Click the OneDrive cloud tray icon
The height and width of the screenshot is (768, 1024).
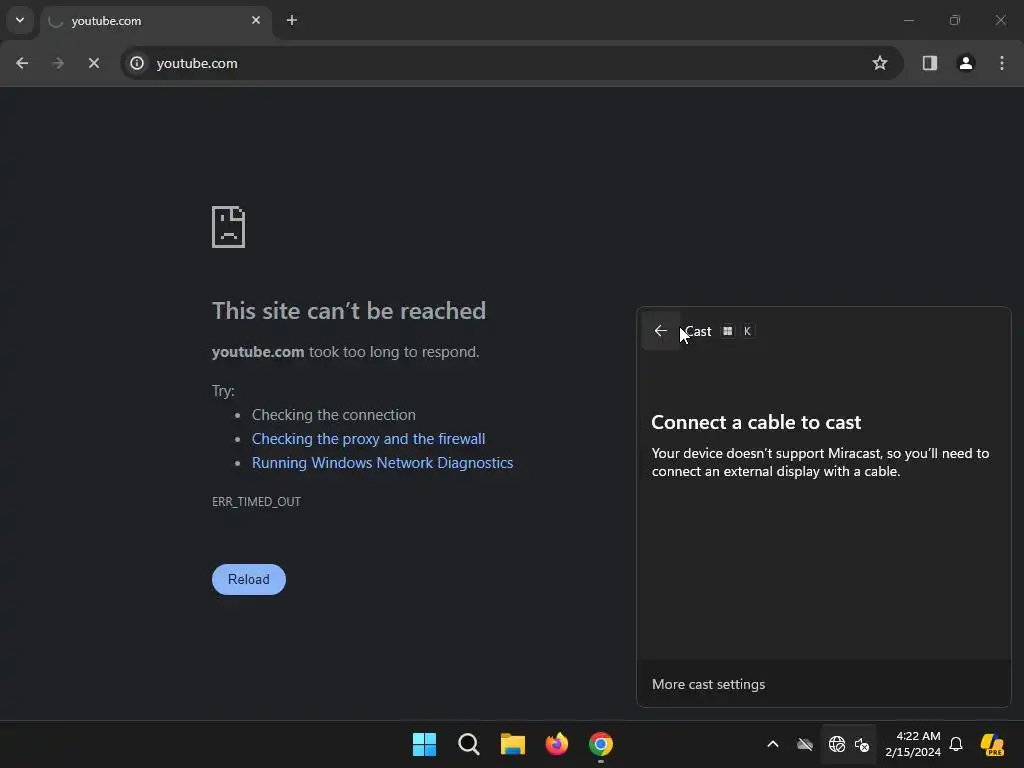805,744
